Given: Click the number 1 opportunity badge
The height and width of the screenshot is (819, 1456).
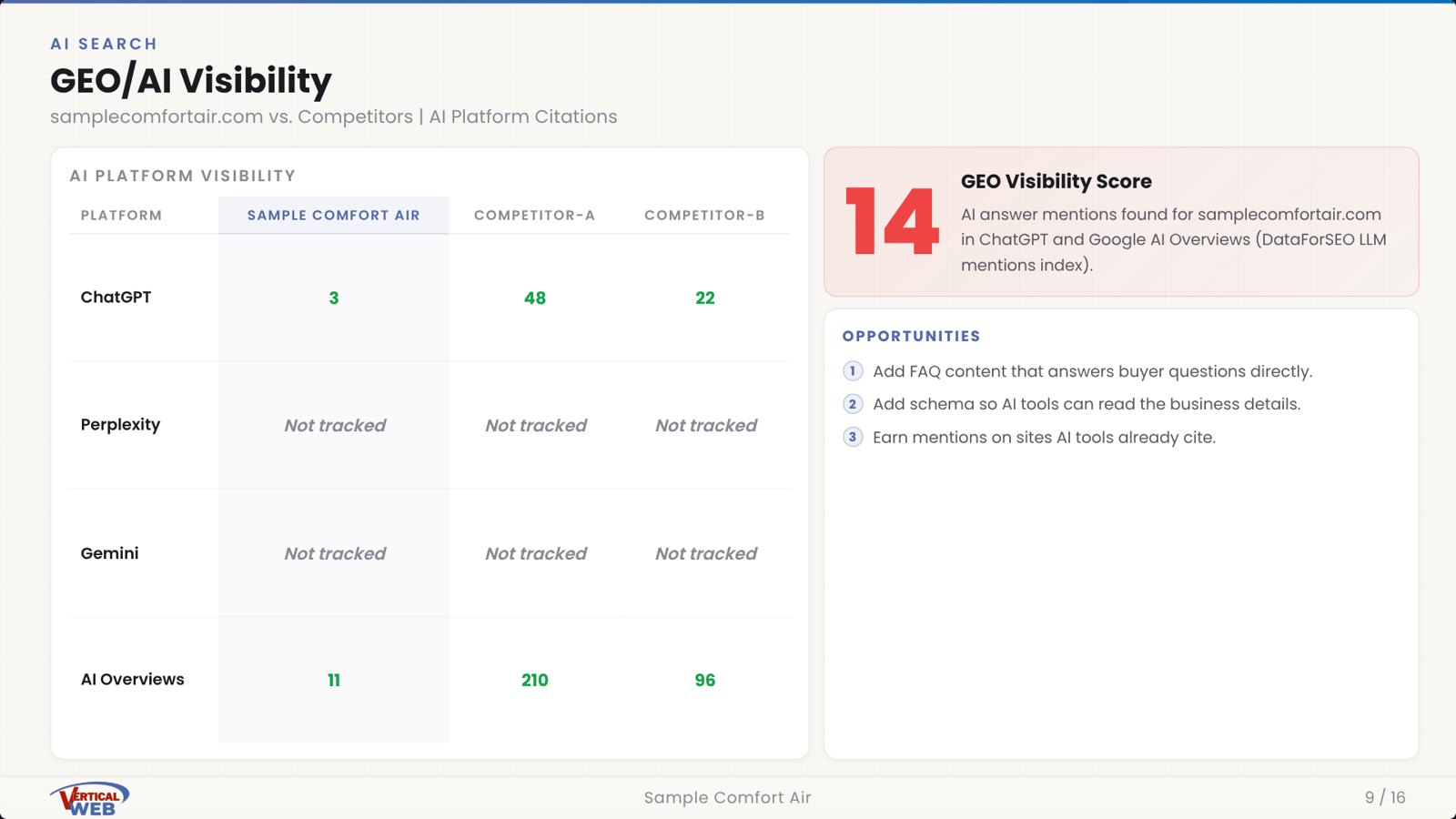Looking at the screenshot, I should pos(853,371).
